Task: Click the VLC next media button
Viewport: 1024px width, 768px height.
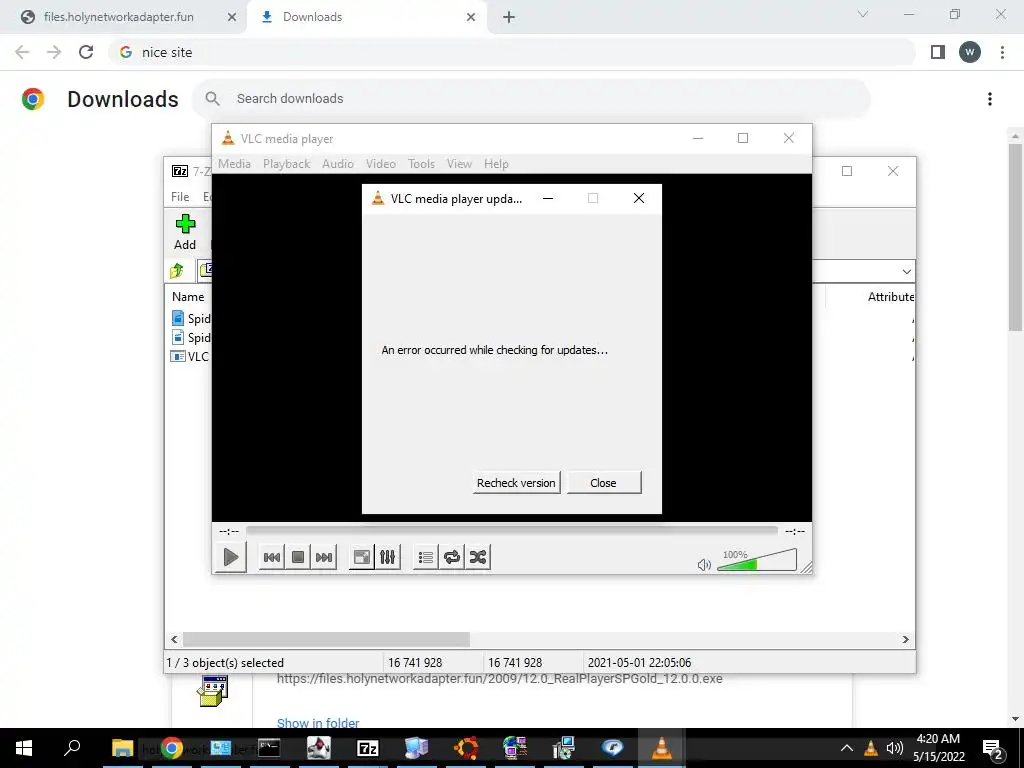Action: coord(324,557)
